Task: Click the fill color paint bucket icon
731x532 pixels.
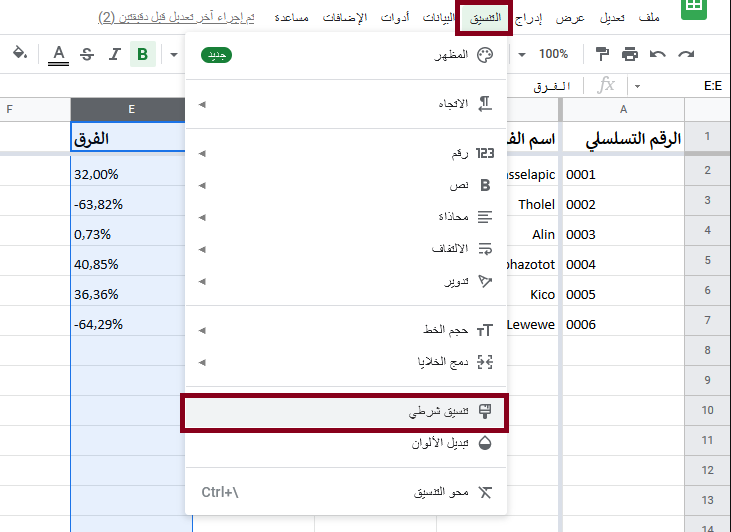Action: 20,53
